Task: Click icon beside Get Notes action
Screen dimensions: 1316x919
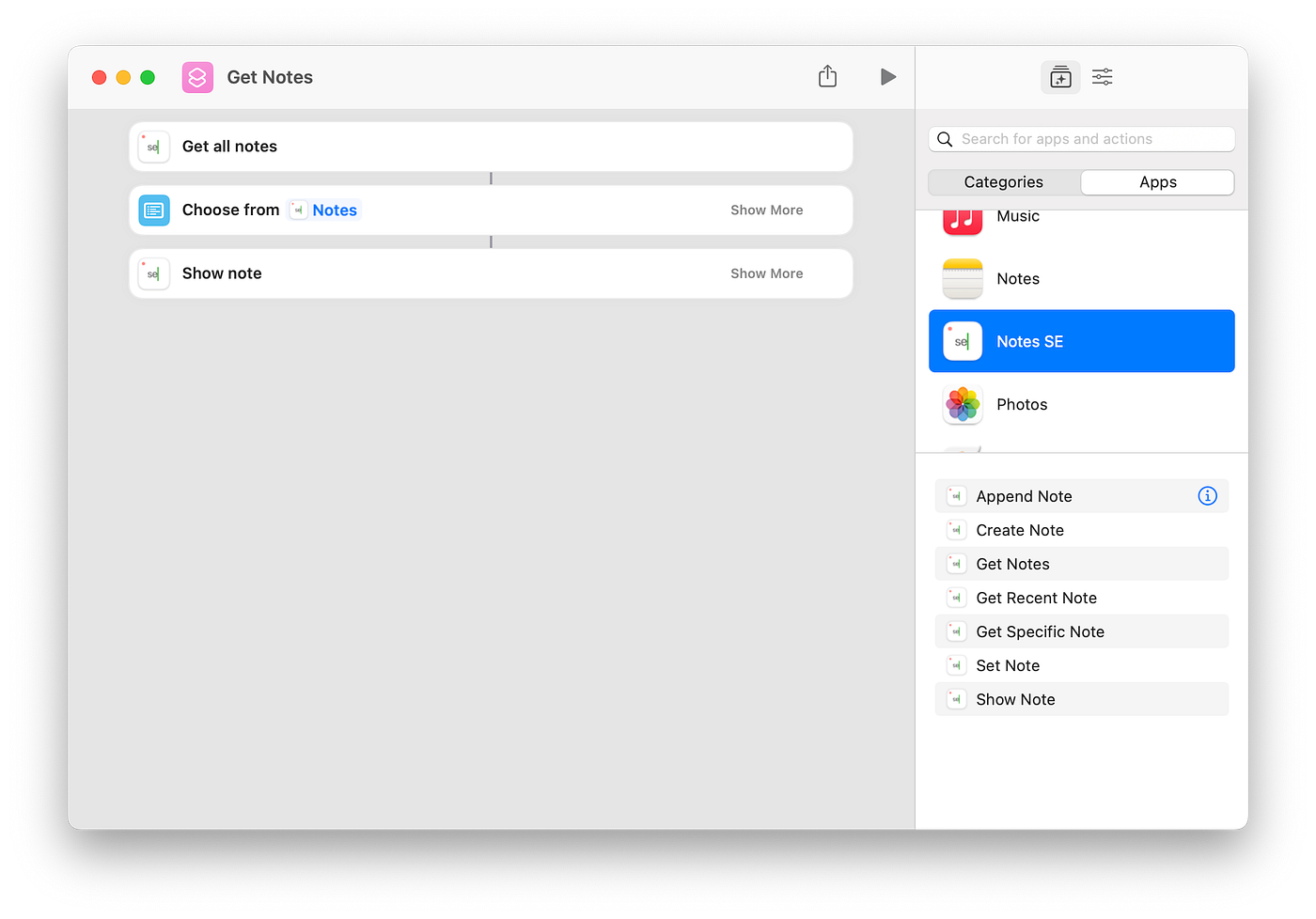Action: [956, 564]
